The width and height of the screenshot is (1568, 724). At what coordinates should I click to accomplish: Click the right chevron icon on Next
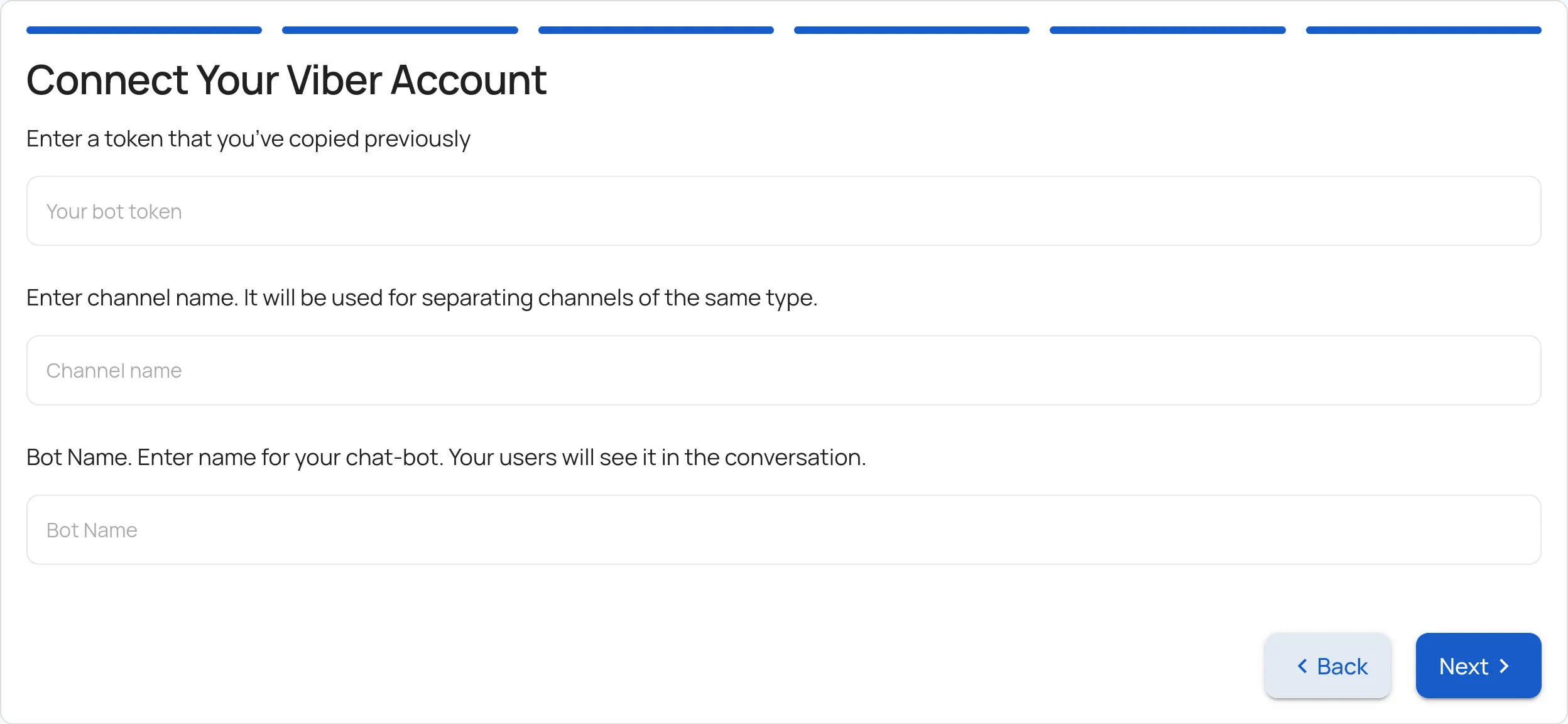pyautogui.click(x=1505, y=666)
